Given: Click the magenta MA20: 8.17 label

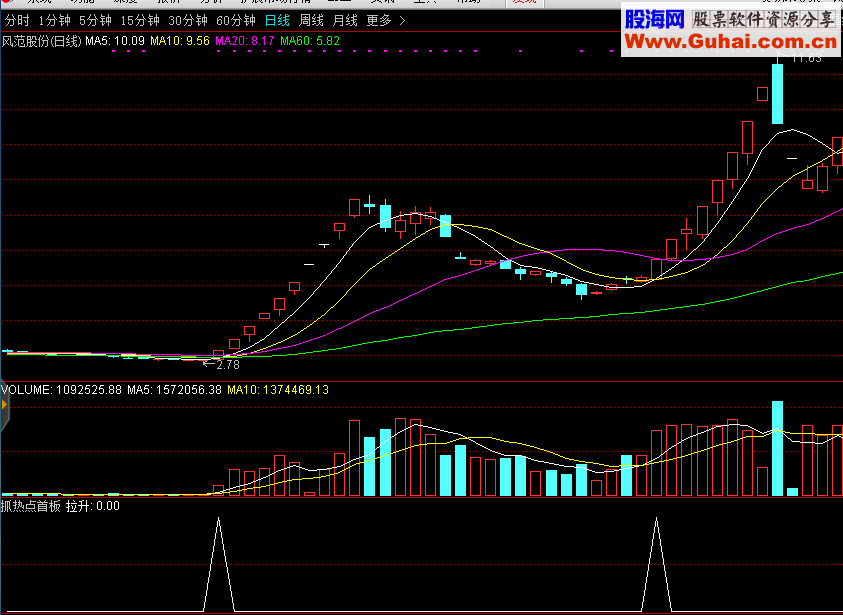Looking at the screenshot, I should pyautogui.click(x=245, y=41).
